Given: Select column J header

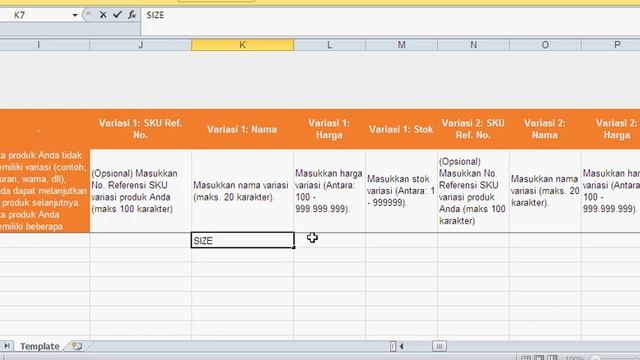Looking at the screenshot, I should click(x=140, y=45).
